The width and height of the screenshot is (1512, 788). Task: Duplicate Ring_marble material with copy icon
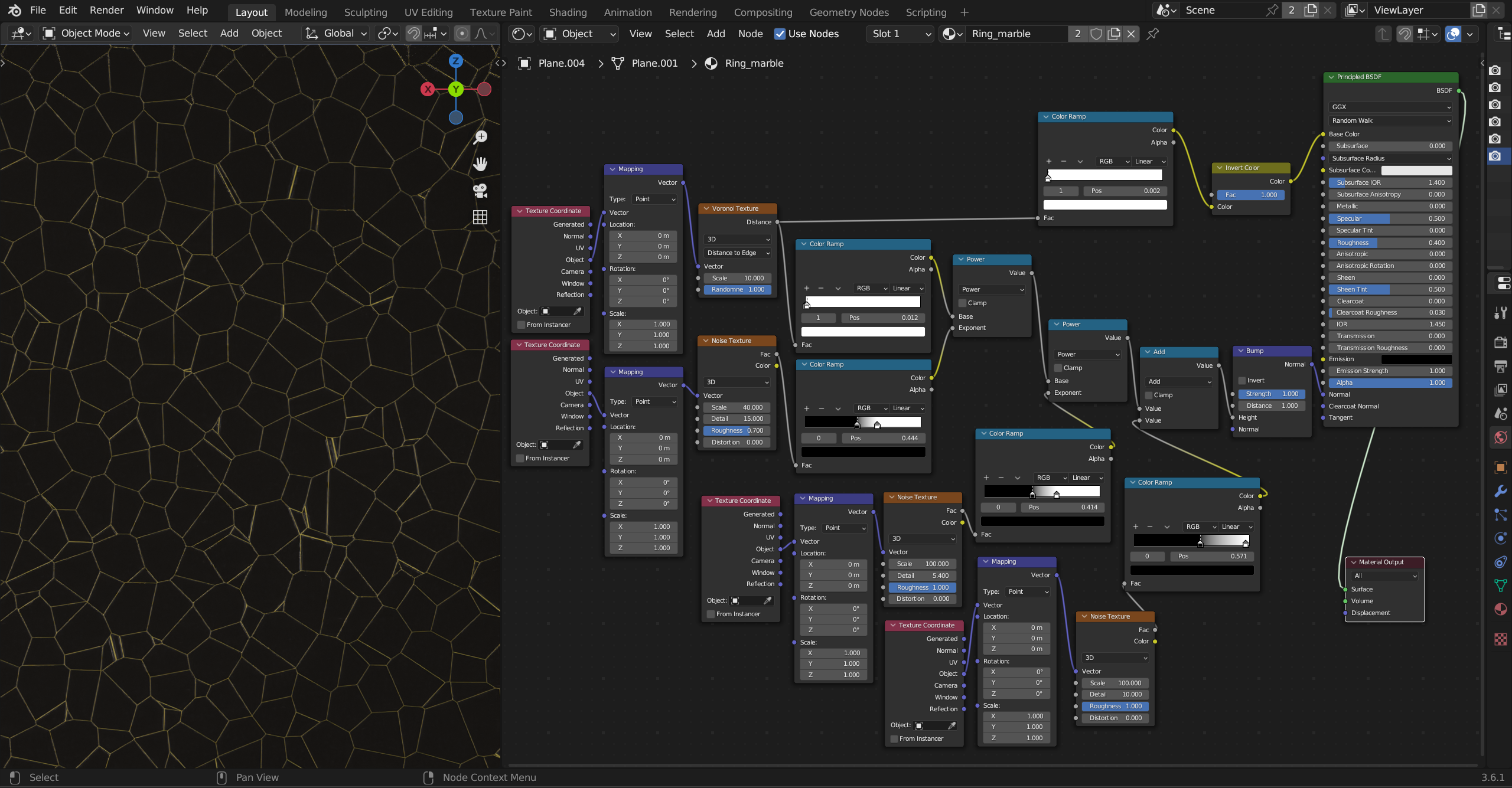tap(1114, 34)
